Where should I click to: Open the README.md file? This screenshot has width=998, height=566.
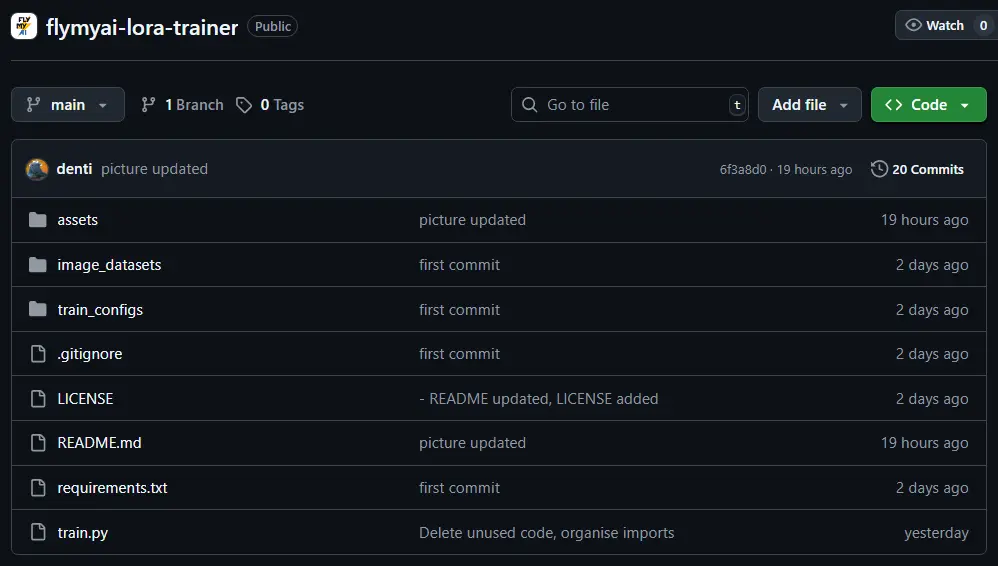99,443
